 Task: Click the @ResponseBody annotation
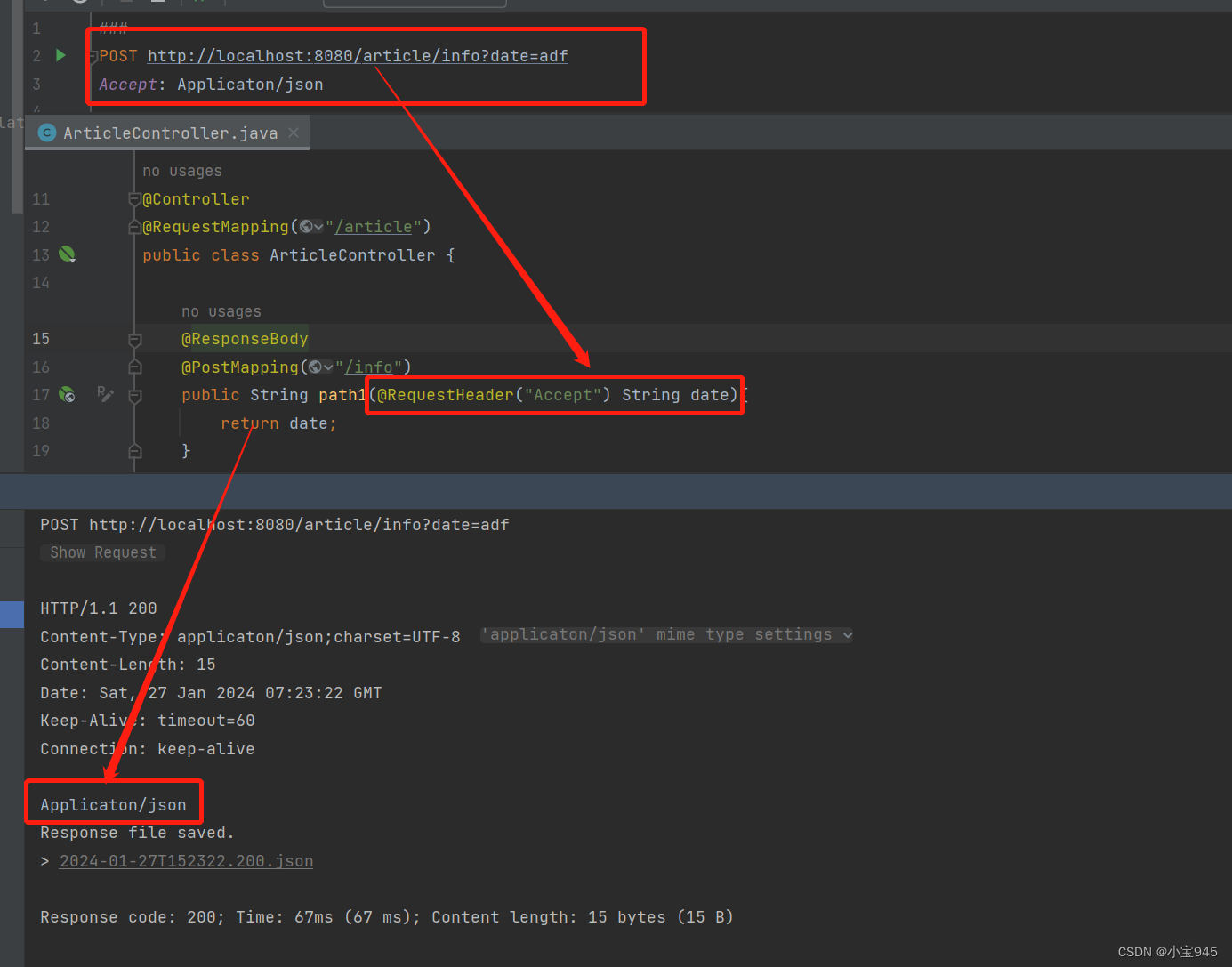(245, 339)
